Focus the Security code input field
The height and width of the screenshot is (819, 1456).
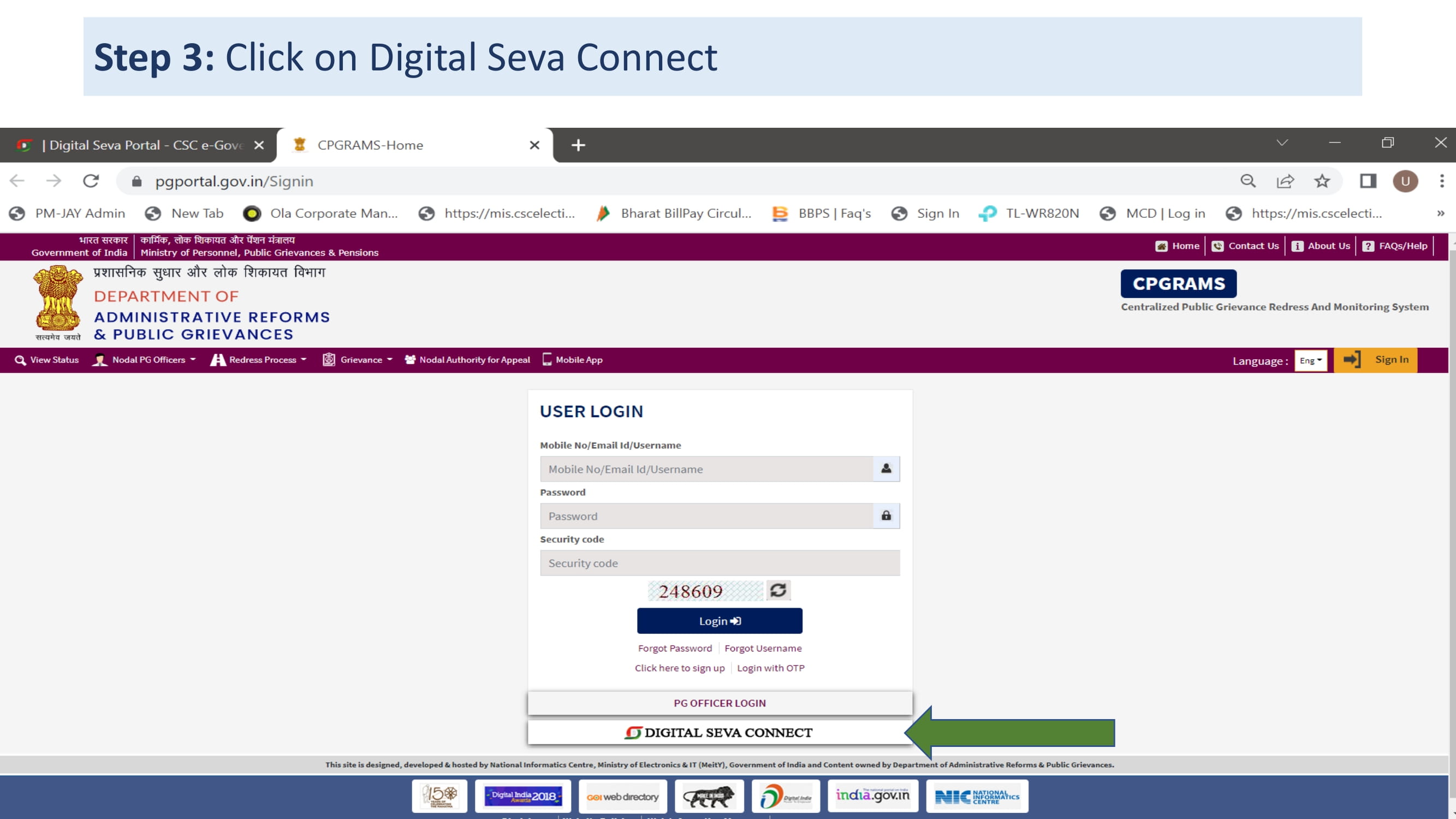pos(720,563)
